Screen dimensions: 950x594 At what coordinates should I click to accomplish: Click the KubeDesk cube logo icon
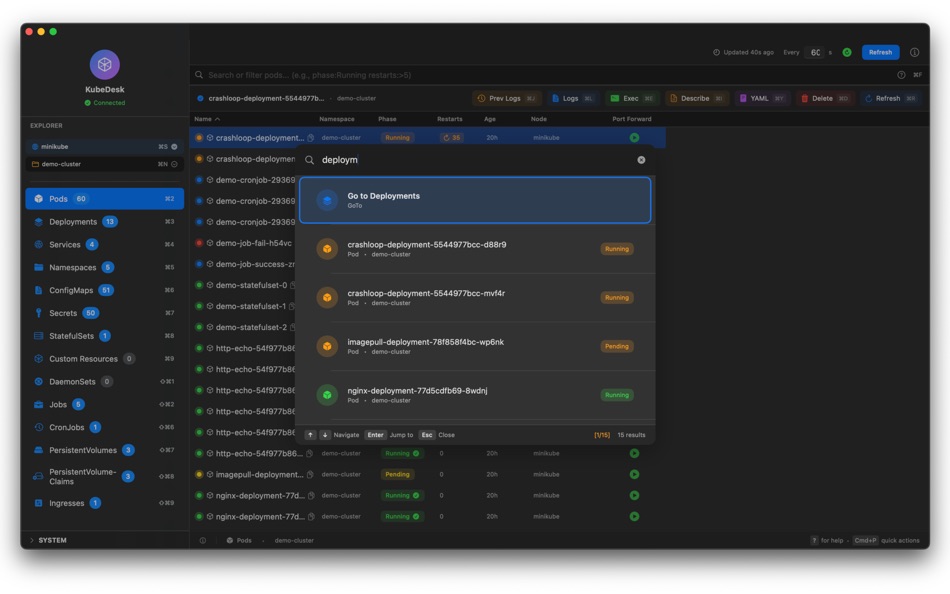104,64
